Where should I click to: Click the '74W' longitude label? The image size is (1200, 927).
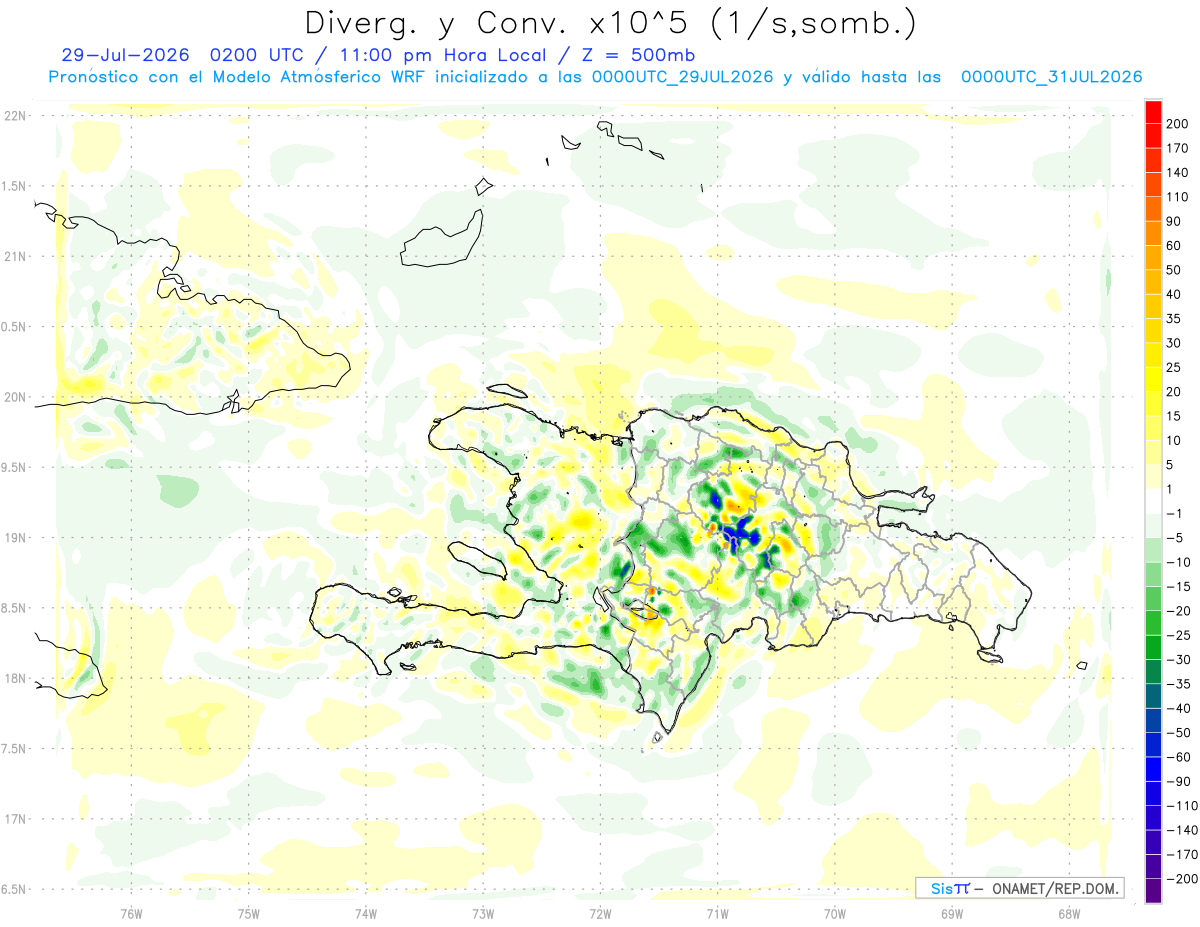click(366, 912)
